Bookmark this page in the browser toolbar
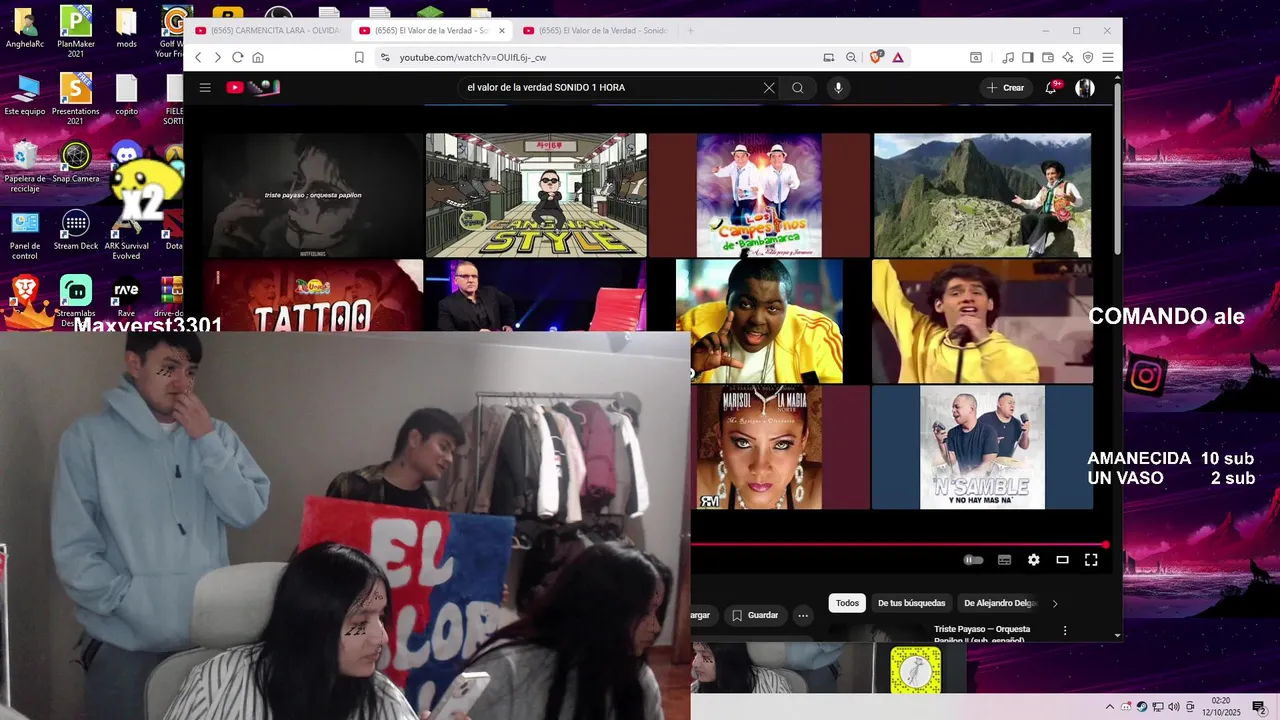Screen dimensions: 1280x720 tap(359, 58)
